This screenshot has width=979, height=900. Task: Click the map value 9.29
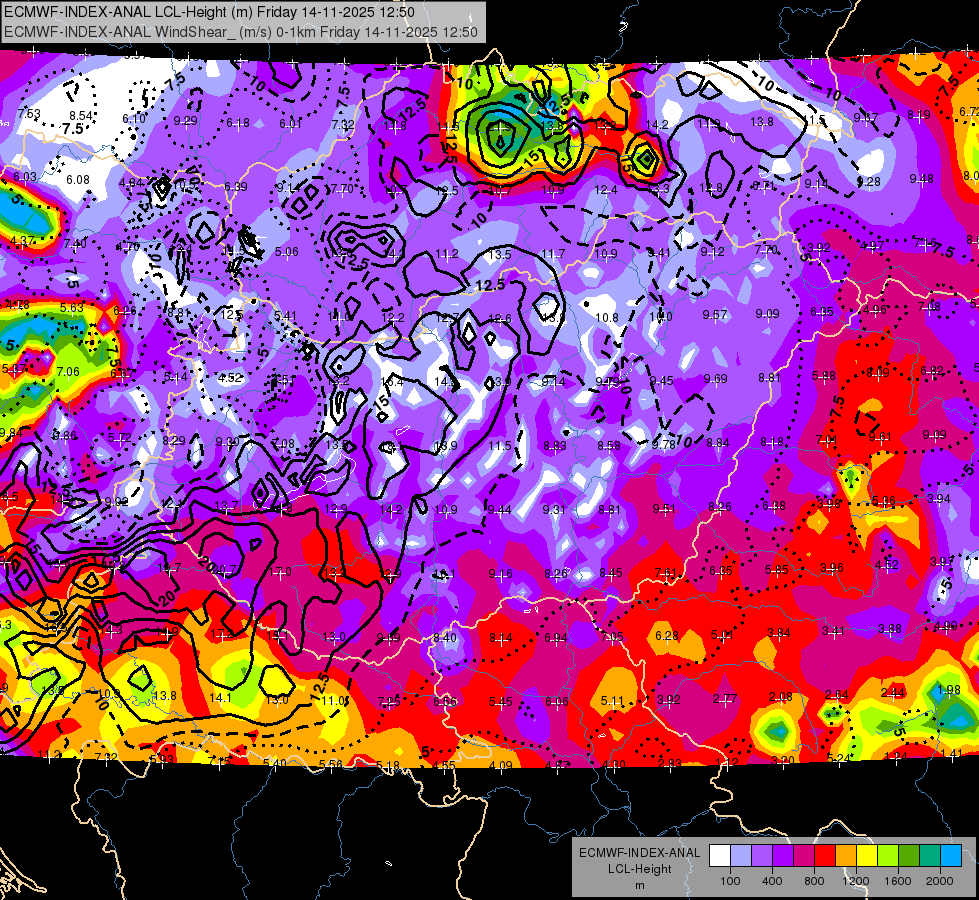(x=185, y=121)
